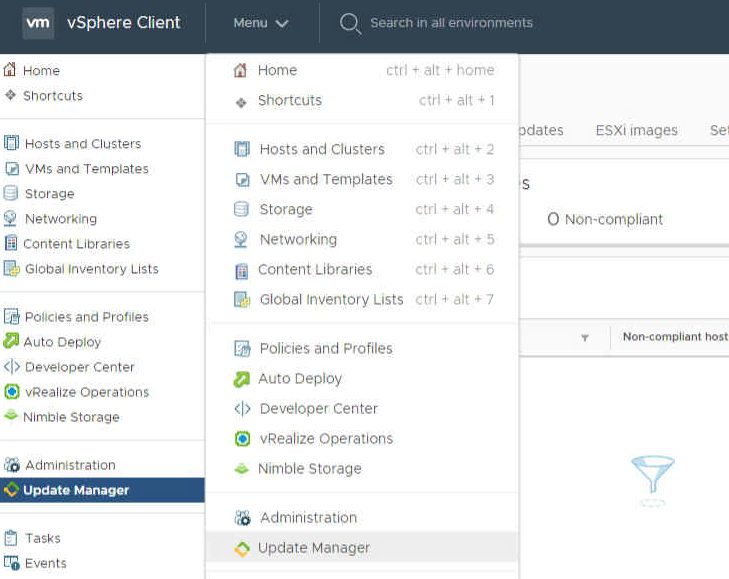Screen dimensions: 729x579
Task: Click the search magnifier icon
Action: tap(350, 23)
